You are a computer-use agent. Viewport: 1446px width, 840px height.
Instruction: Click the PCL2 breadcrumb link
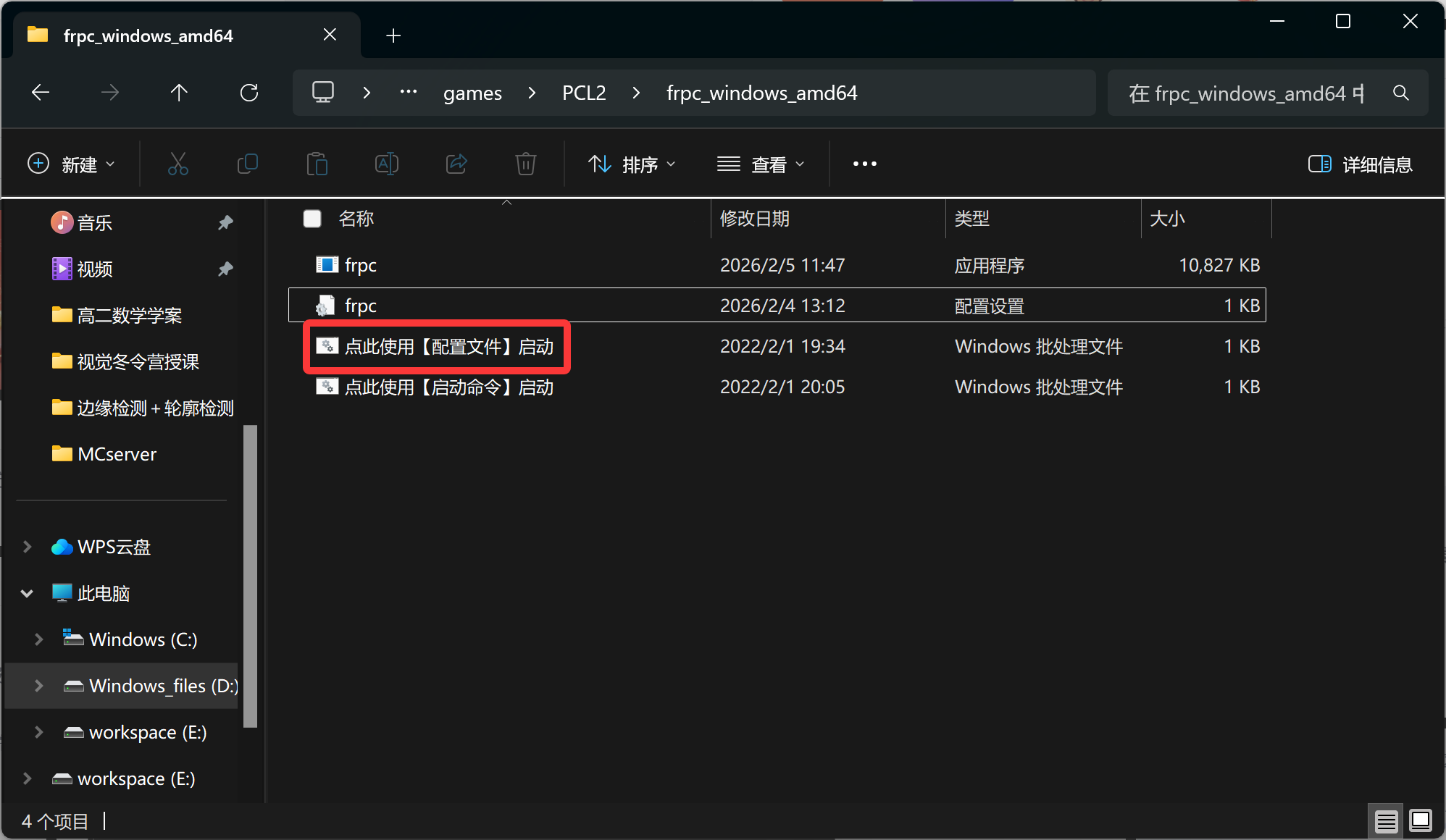tap(584, 93)
